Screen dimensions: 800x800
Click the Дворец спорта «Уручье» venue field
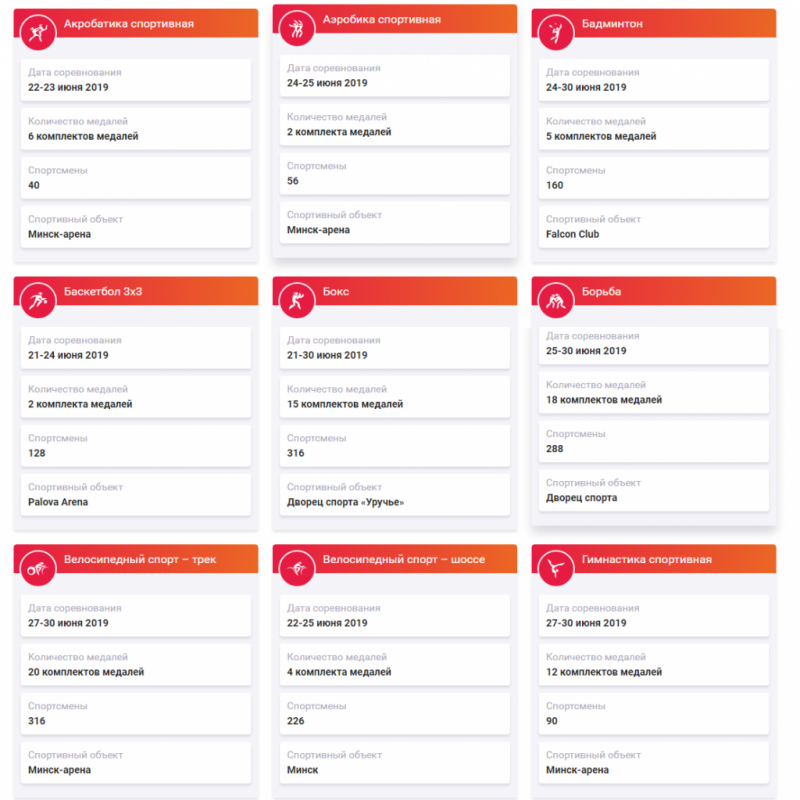395,495
